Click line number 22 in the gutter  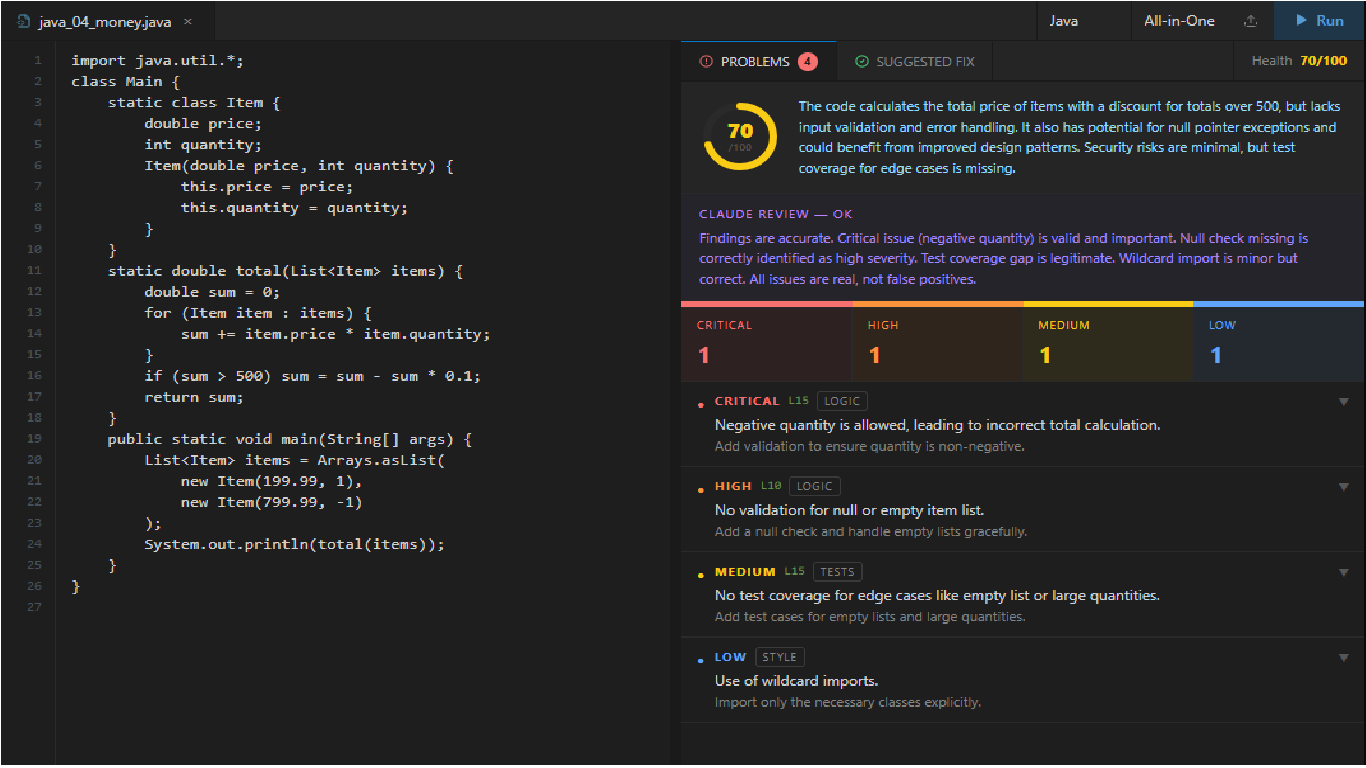point(36,502)
